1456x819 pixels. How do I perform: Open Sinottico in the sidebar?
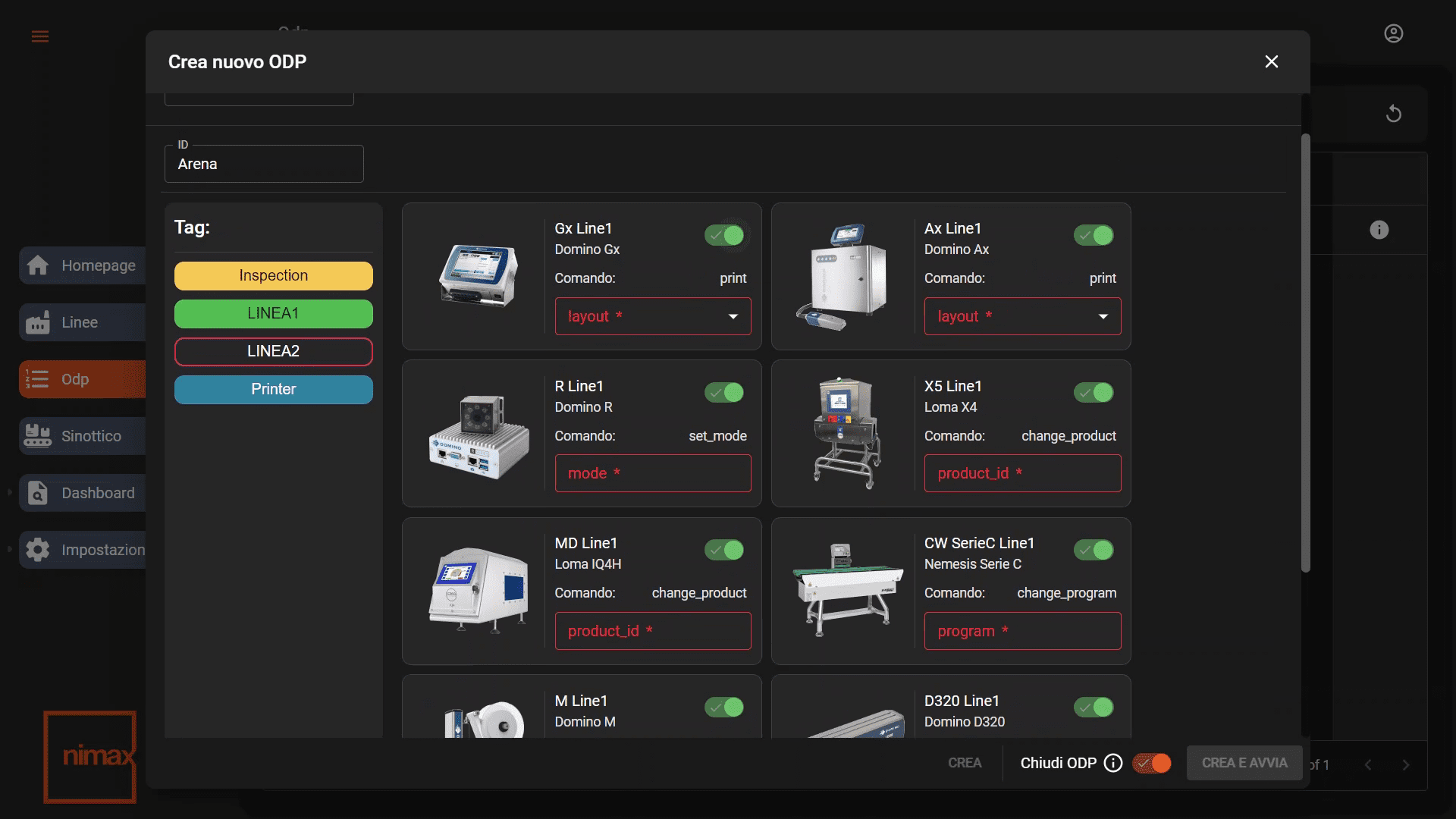click(83, 436)
